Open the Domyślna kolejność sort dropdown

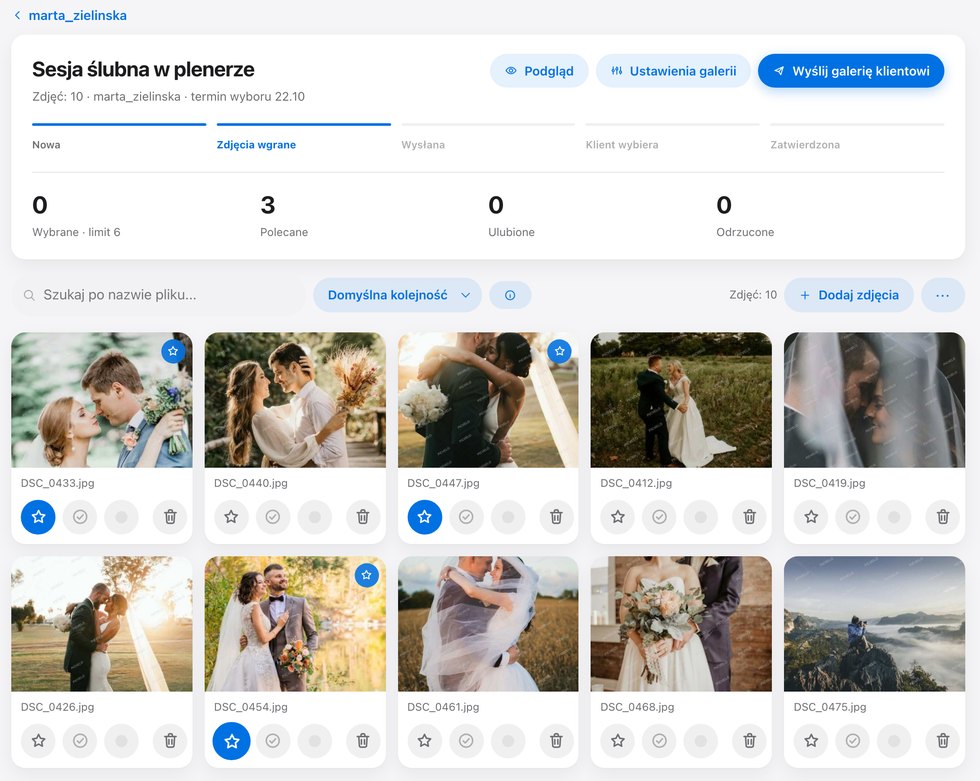398,295
